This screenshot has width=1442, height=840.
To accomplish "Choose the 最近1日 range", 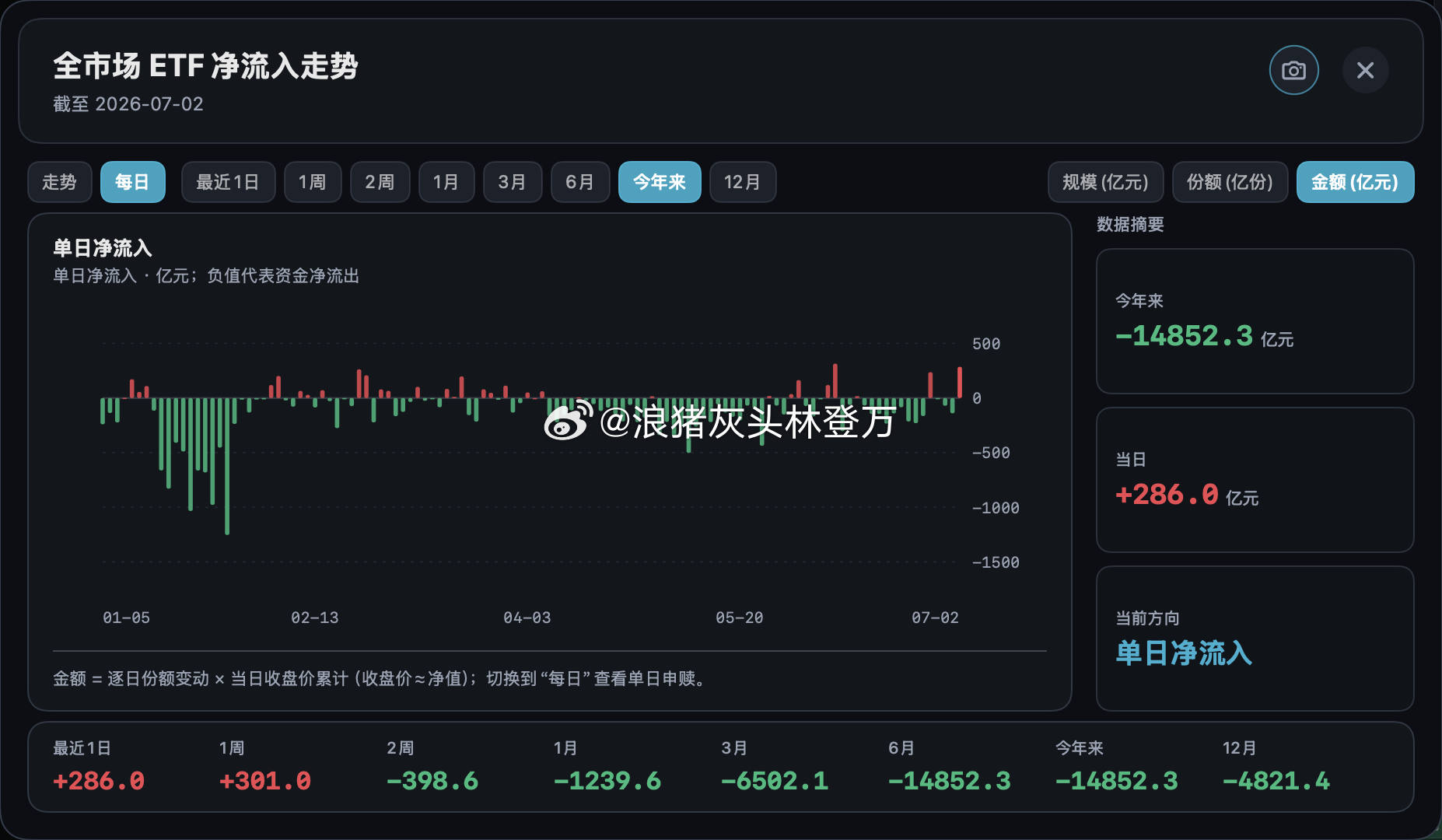I will [x=228, y=182].
